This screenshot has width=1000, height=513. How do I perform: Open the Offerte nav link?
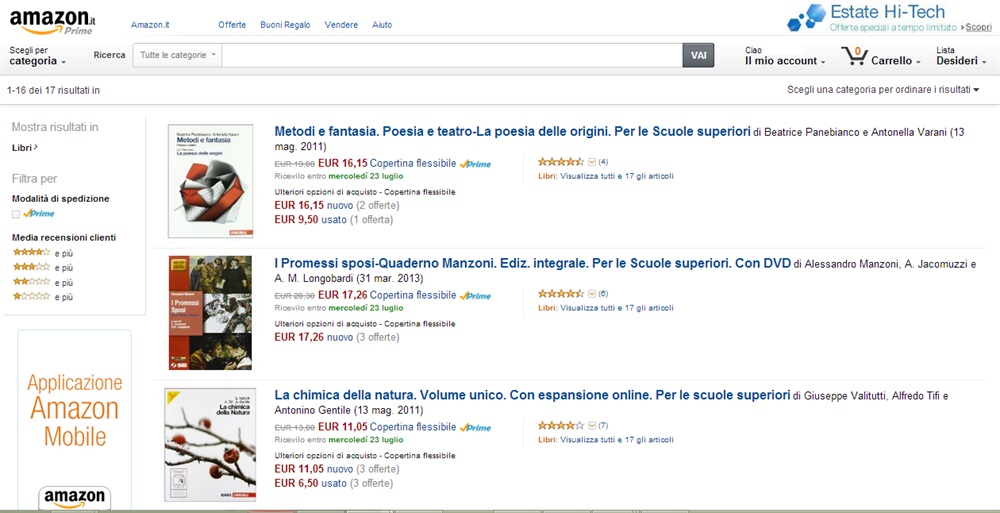click(232, 25)
